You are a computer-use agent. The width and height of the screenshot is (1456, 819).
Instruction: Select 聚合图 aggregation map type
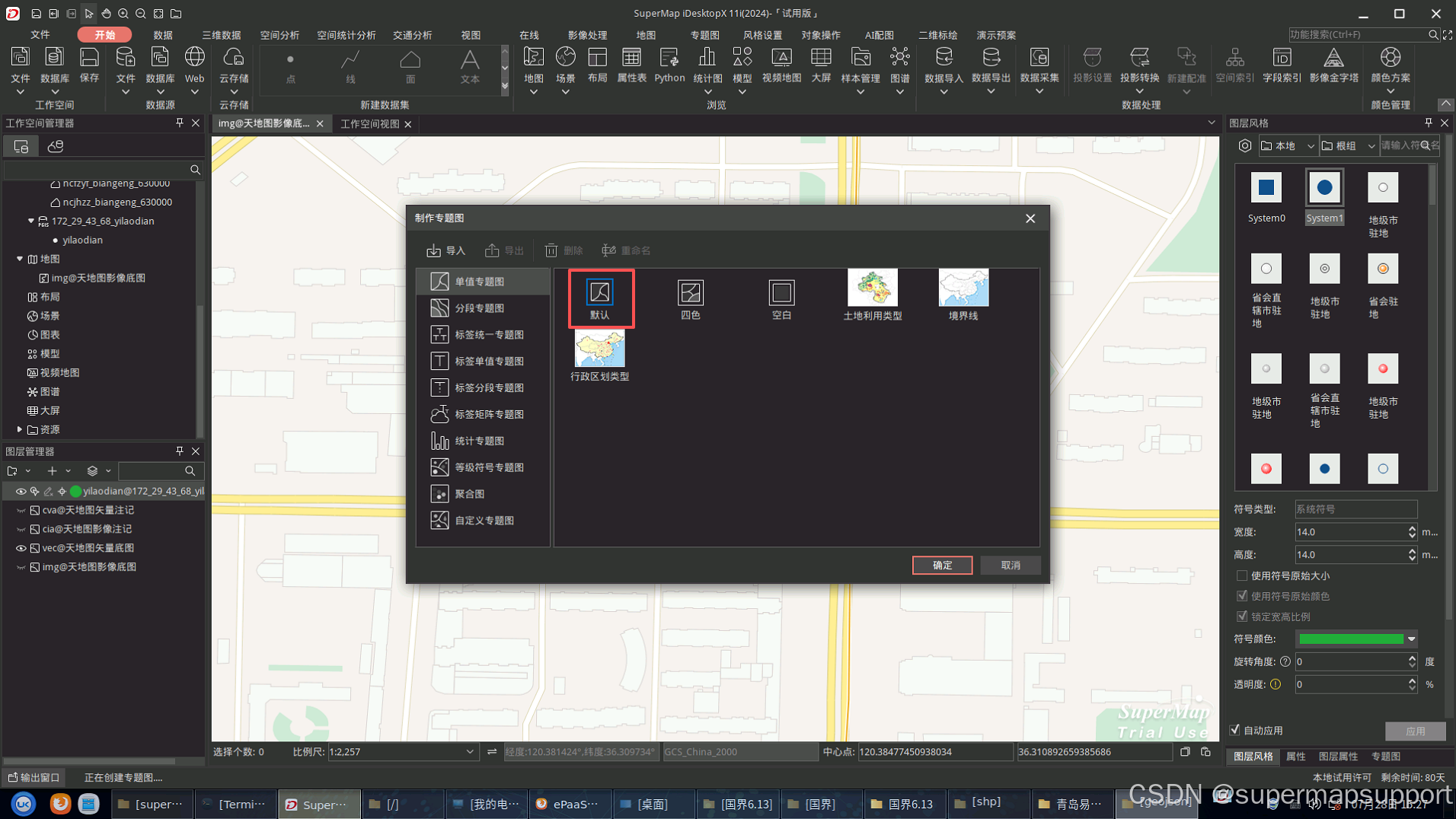click(483, 494)
